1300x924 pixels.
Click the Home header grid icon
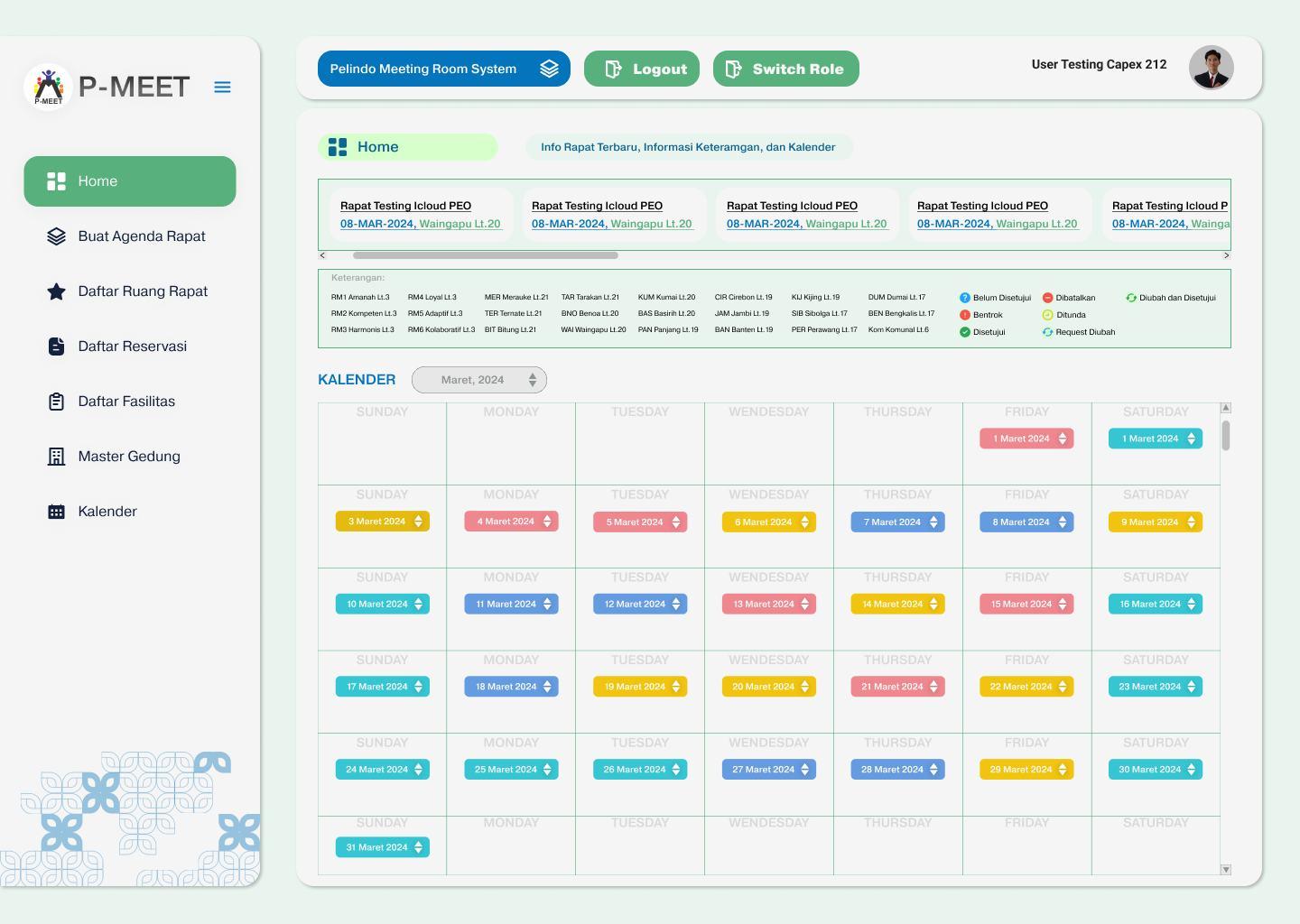338,147
